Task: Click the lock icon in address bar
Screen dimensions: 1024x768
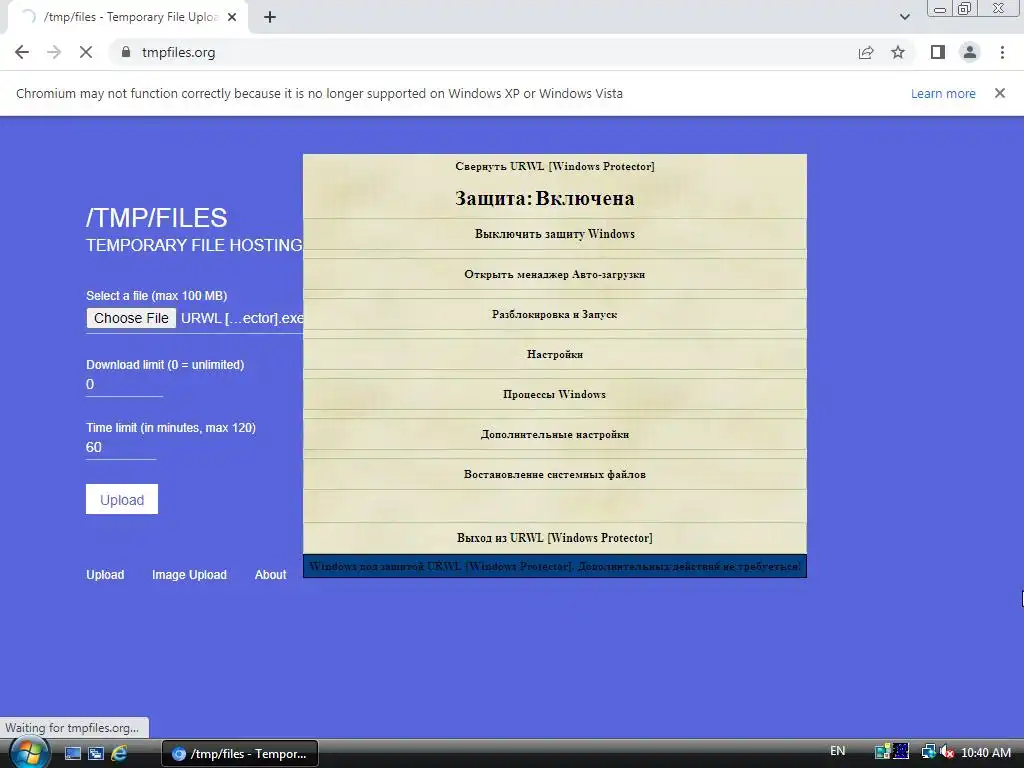Action: [126, 52]
